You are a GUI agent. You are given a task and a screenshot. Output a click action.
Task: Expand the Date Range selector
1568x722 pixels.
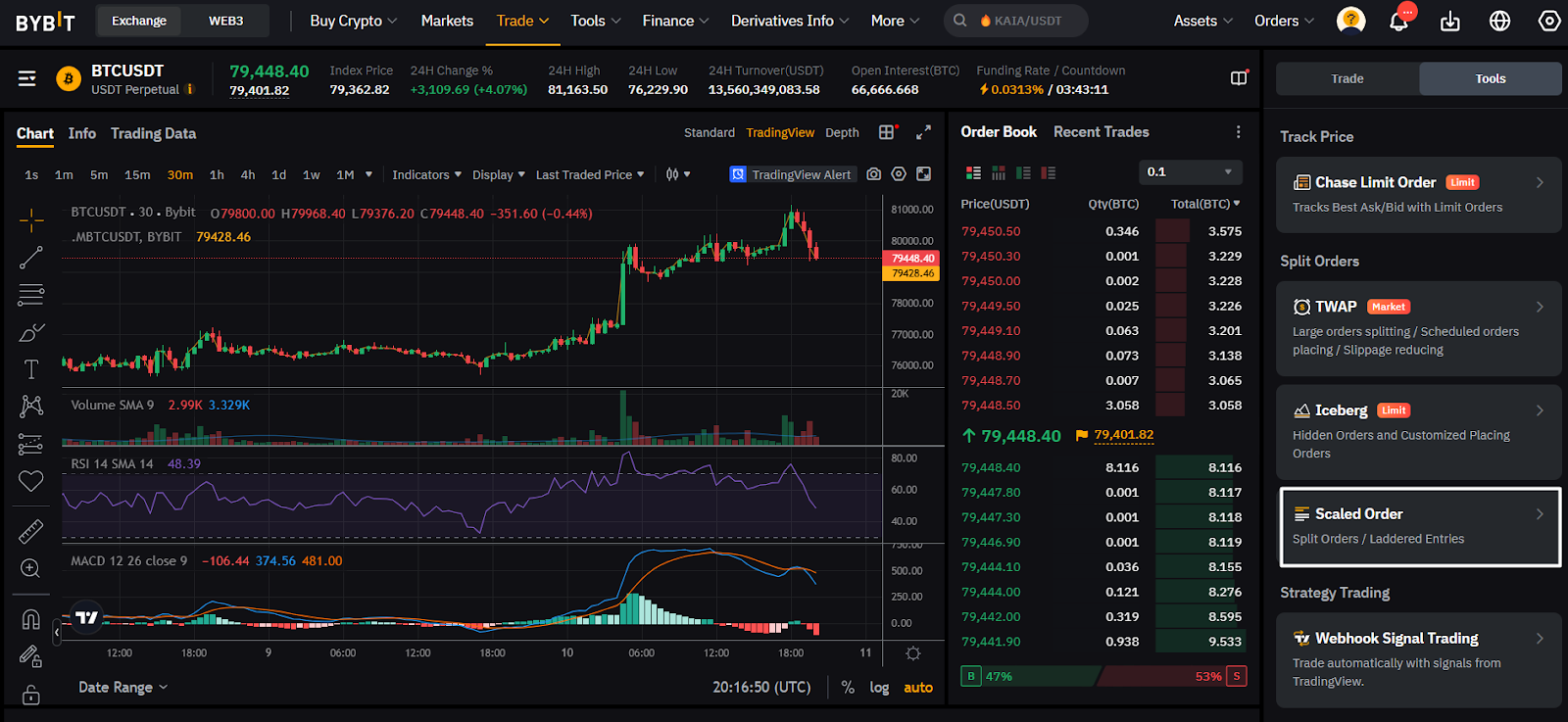click(122, 687)
